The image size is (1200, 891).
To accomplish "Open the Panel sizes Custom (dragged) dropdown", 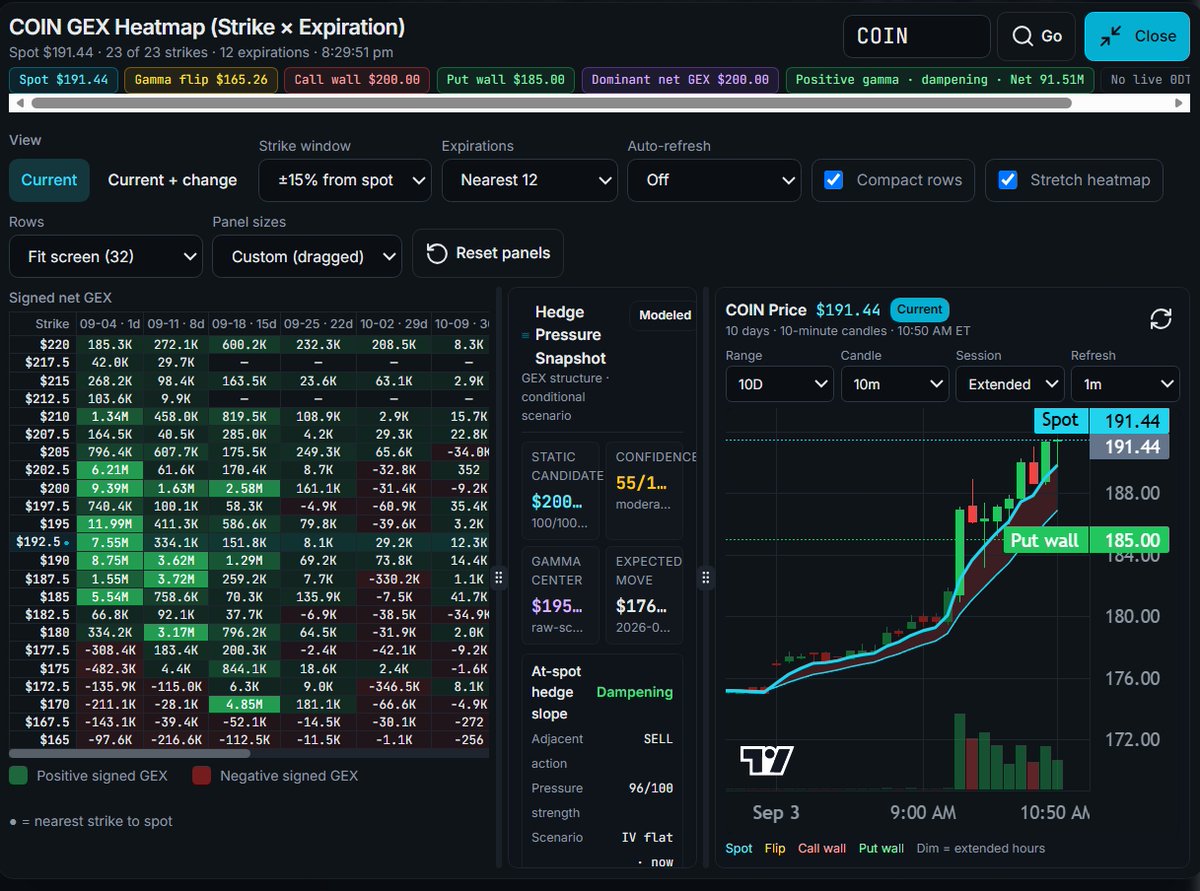I will click(x=307, y=256).
